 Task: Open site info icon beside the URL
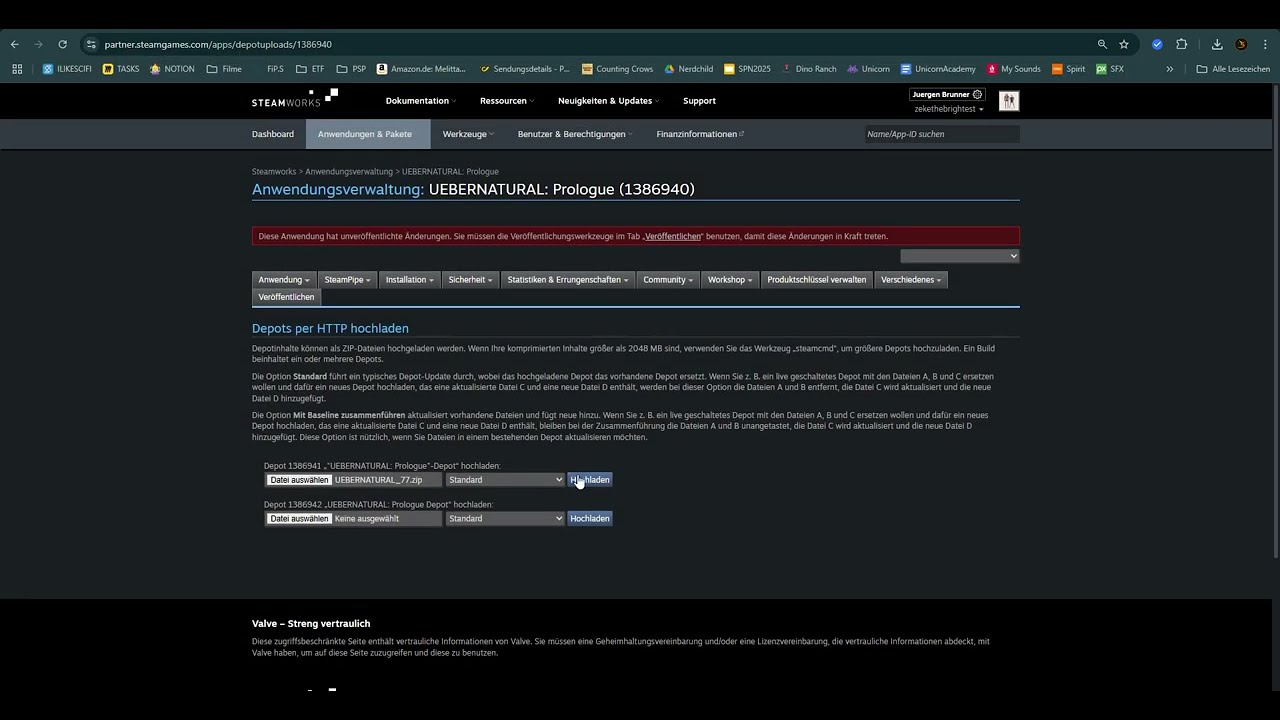tap(91, 44)
